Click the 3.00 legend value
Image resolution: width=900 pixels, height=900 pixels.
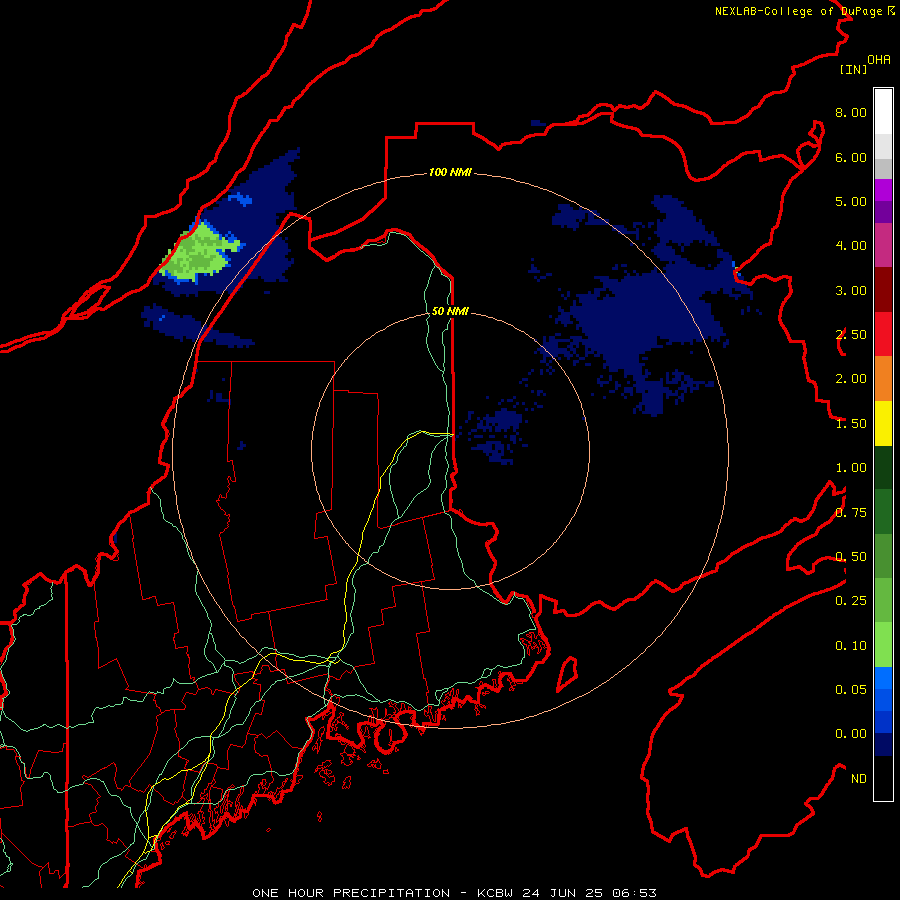851,290
